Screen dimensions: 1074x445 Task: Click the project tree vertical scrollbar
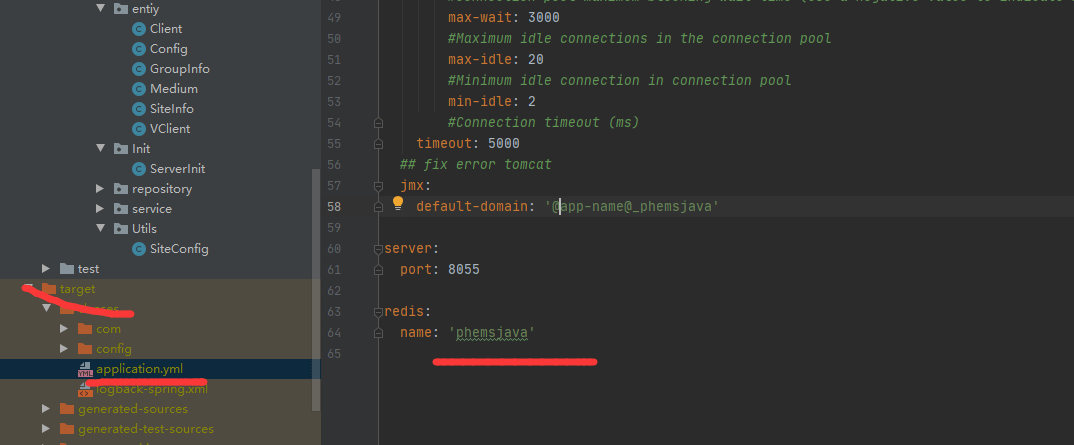point(316,290)
